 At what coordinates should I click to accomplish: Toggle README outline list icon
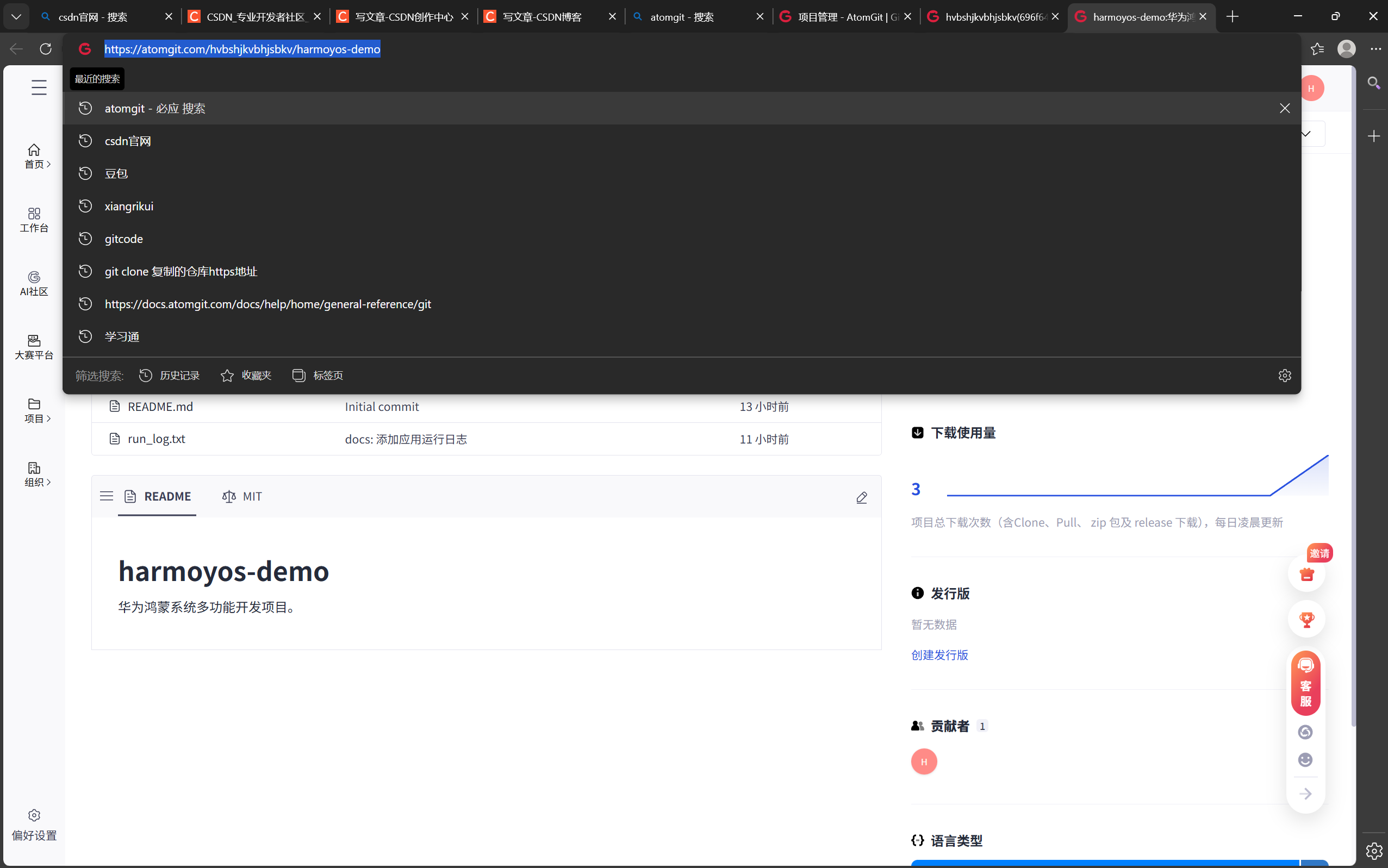point(106,497)
